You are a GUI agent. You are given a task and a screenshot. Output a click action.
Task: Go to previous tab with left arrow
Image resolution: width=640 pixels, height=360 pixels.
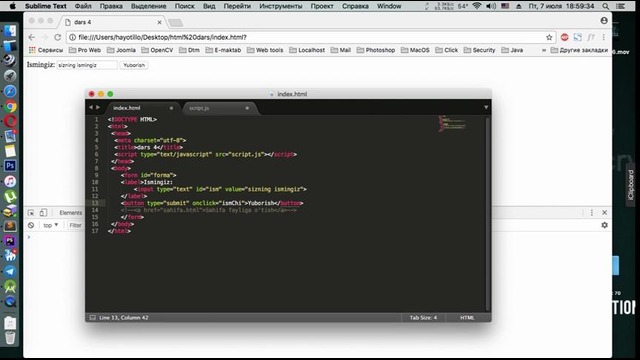click(x=91, y=107)
